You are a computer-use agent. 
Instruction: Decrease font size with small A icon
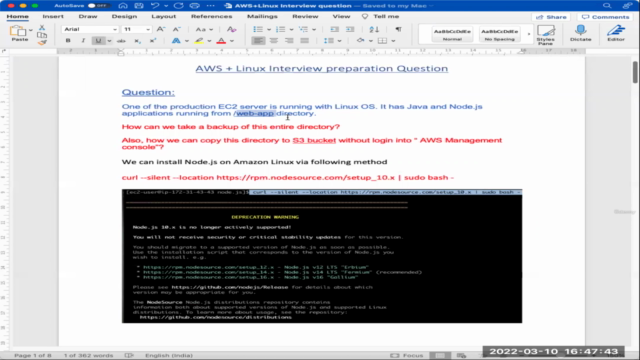(x=176, y=29)
